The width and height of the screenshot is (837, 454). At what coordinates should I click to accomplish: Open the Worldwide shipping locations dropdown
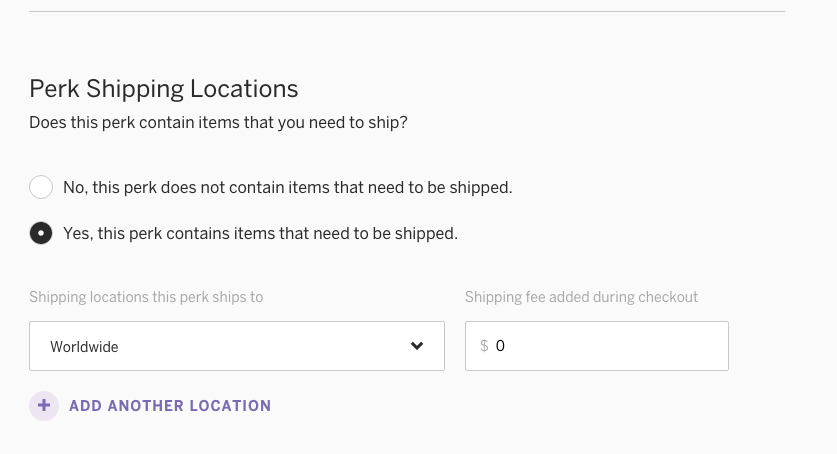click(237, 346)
